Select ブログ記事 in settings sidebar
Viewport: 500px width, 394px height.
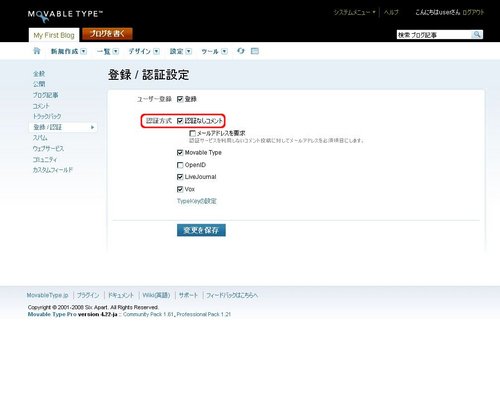(x=46, y=95)
